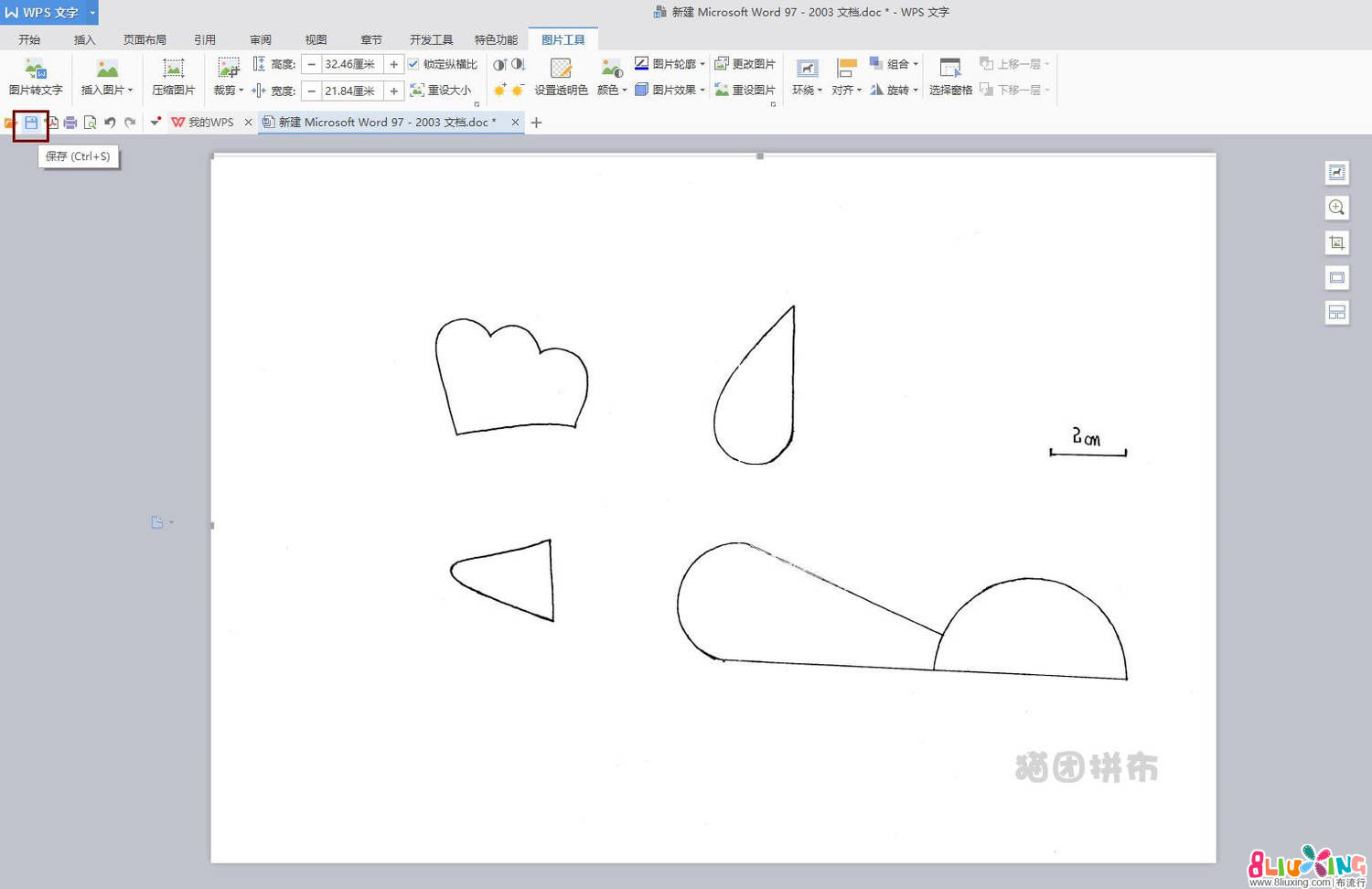Open the 页面布局 ribbon tab
This screenshot has height=889, width=1372.
click(145, 39)
